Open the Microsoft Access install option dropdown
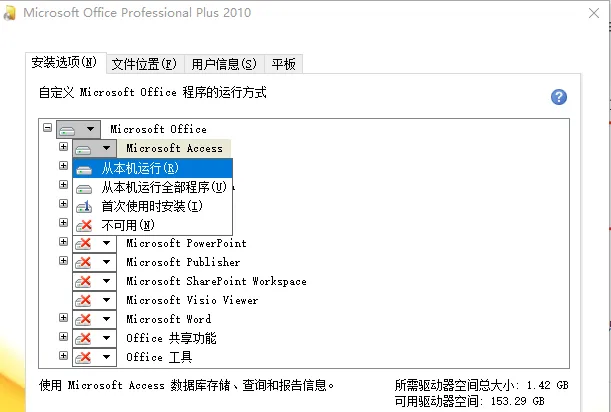 point(94,148)
